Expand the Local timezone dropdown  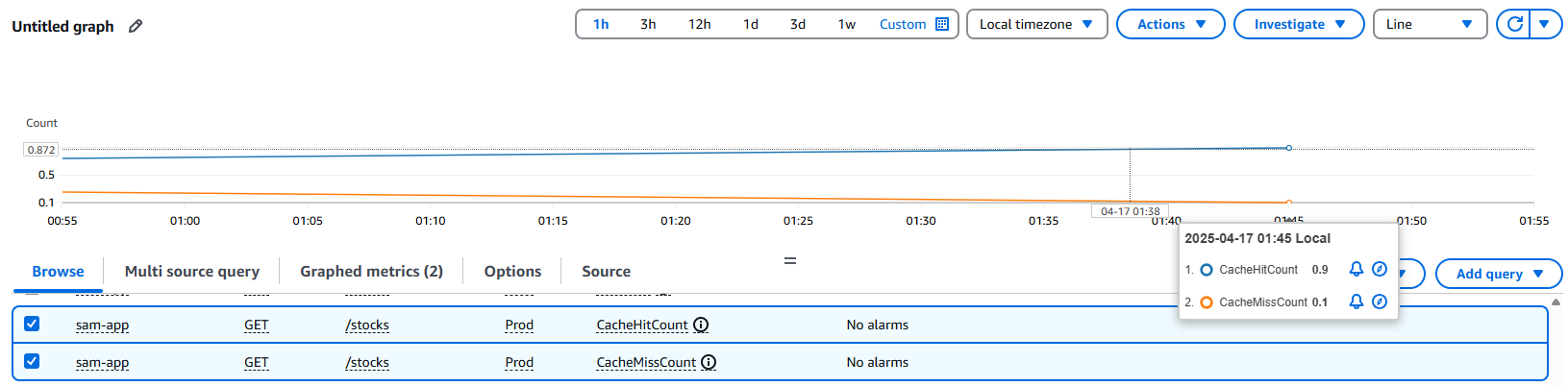click(1036, 24)
